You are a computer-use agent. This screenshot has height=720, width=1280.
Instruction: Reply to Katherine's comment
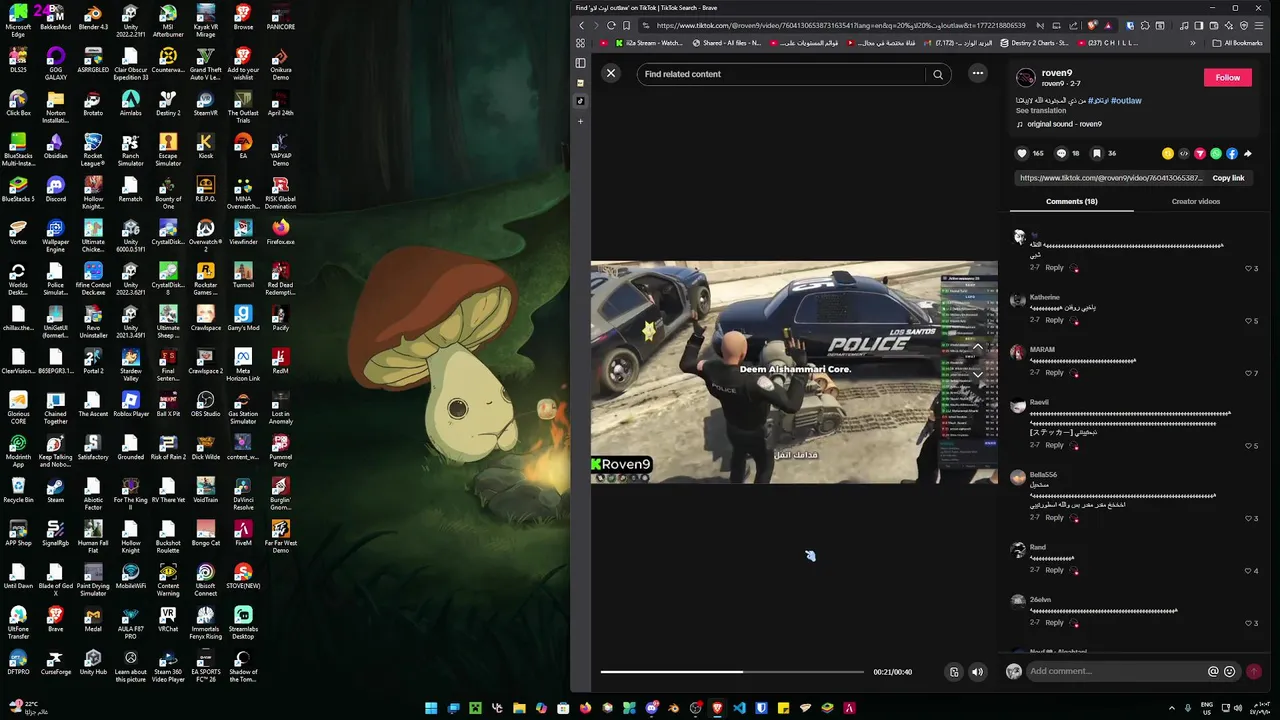[x=1054, y=320]
